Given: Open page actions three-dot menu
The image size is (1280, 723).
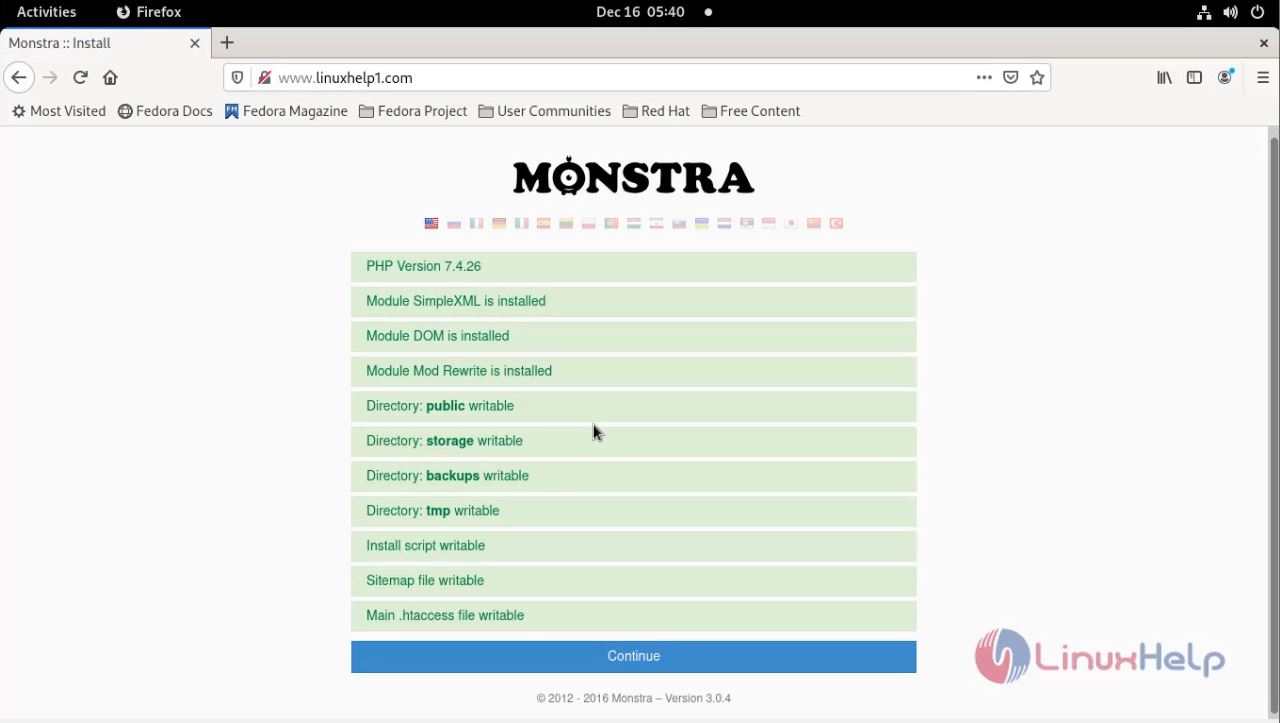Looking at the screenshot, I should 984,77.
